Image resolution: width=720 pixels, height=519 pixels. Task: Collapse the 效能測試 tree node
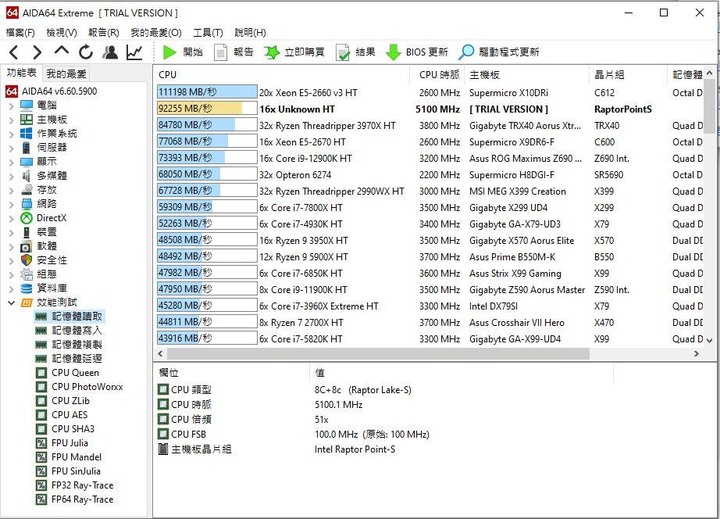(11, 303)
